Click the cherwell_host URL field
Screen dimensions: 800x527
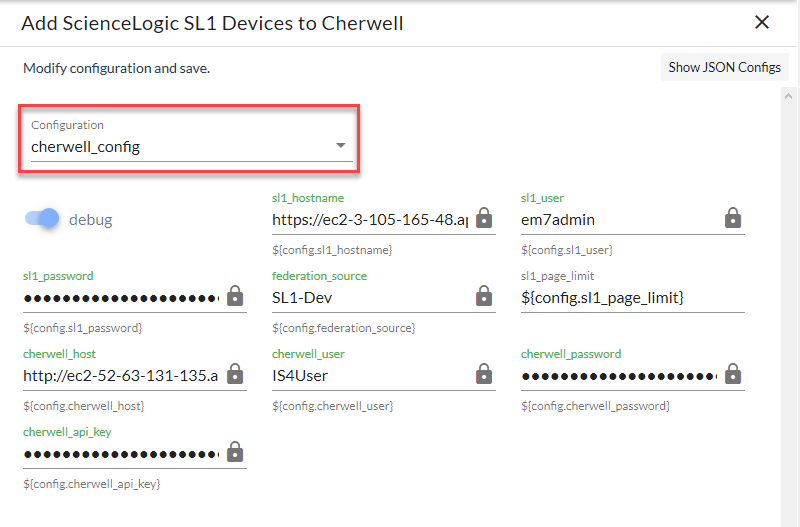[120, 375]
